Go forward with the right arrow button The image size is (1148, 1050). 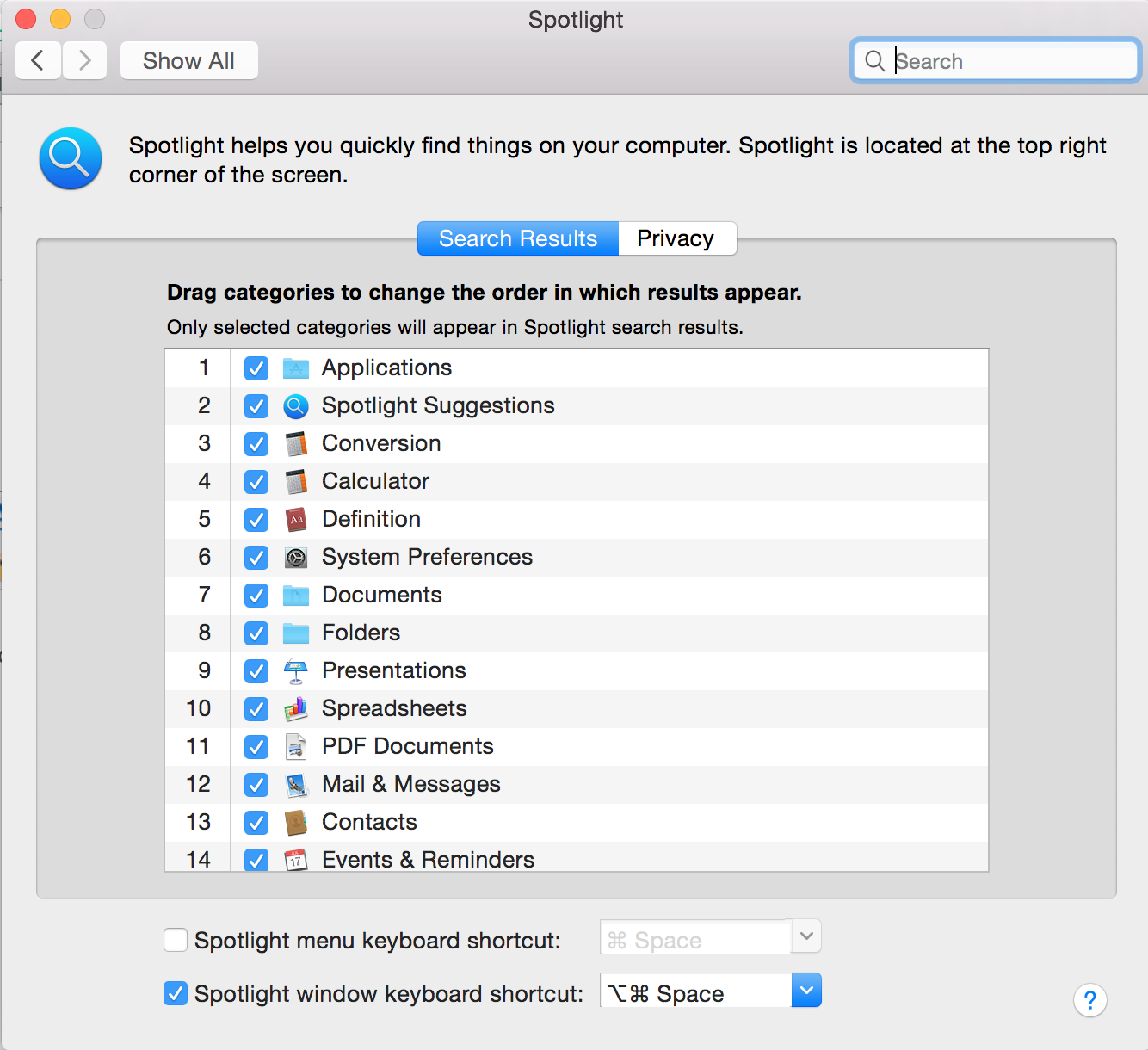point(84,60)
